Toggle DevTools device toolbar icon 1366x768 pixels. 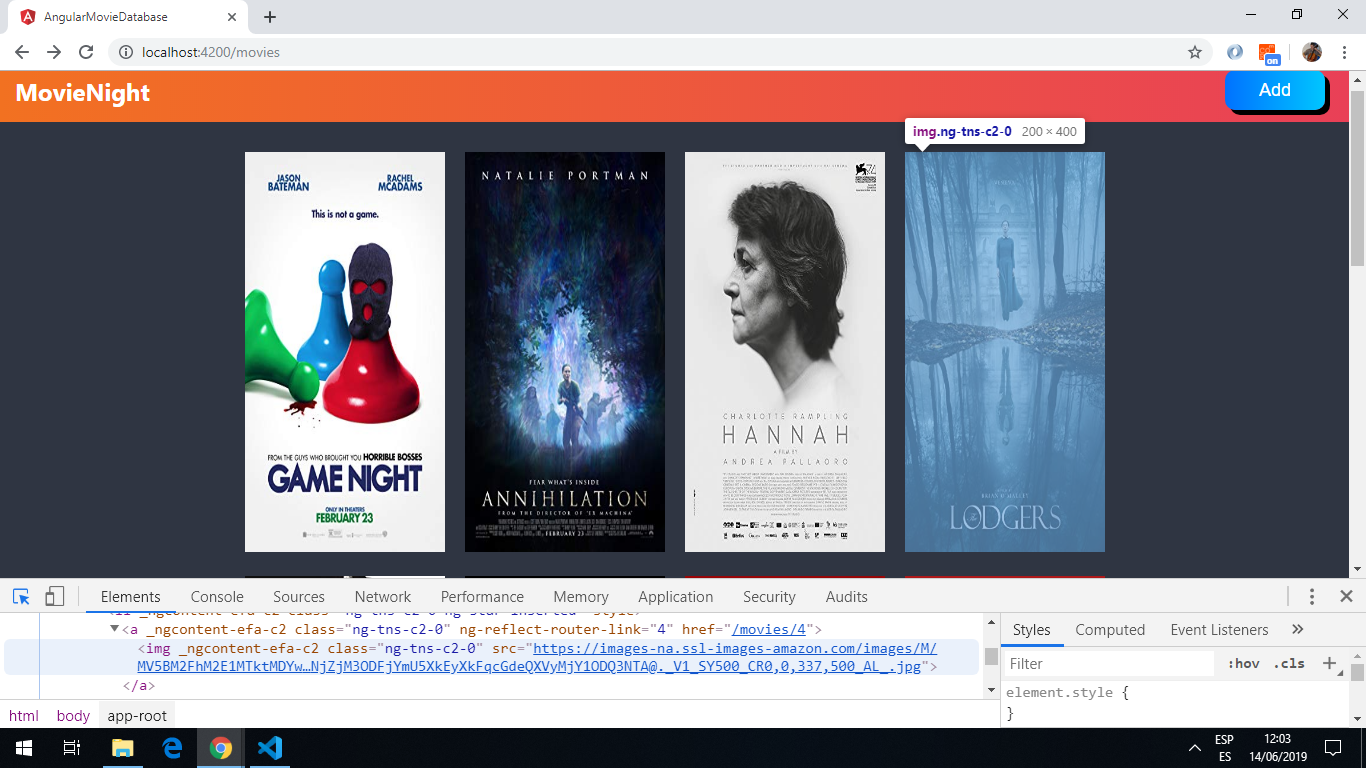tap(55, 597)
